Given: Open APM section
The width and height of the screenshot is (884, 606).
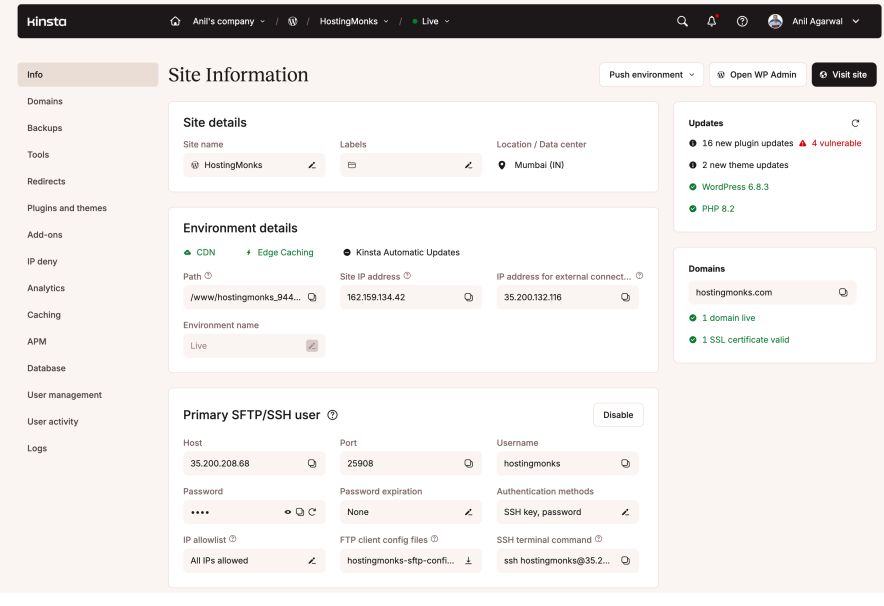Looking at the screenshot, I should pos(37,342).
